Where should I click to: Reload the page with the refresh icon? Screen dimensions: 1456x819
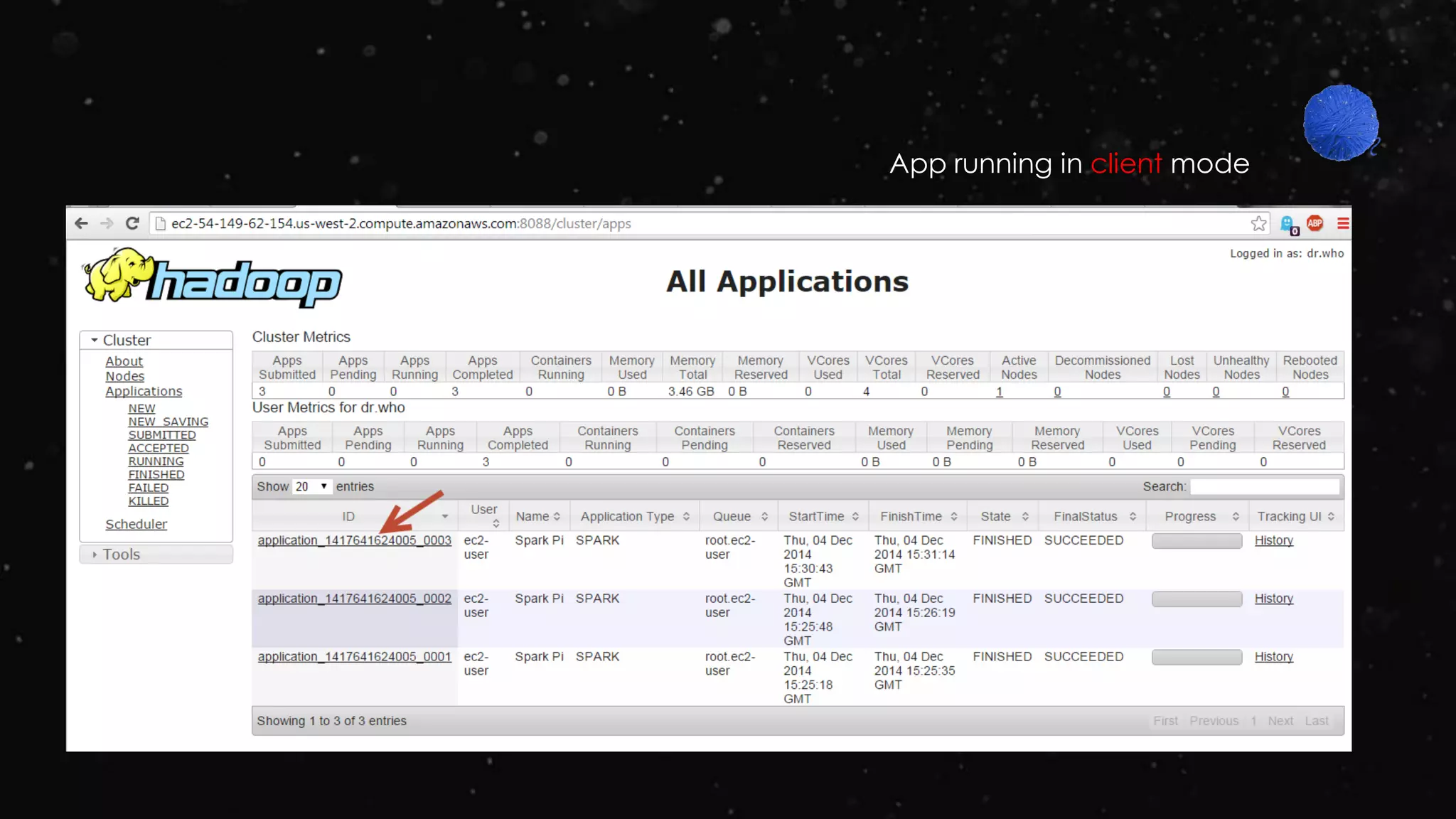click(x=132, y=223)
